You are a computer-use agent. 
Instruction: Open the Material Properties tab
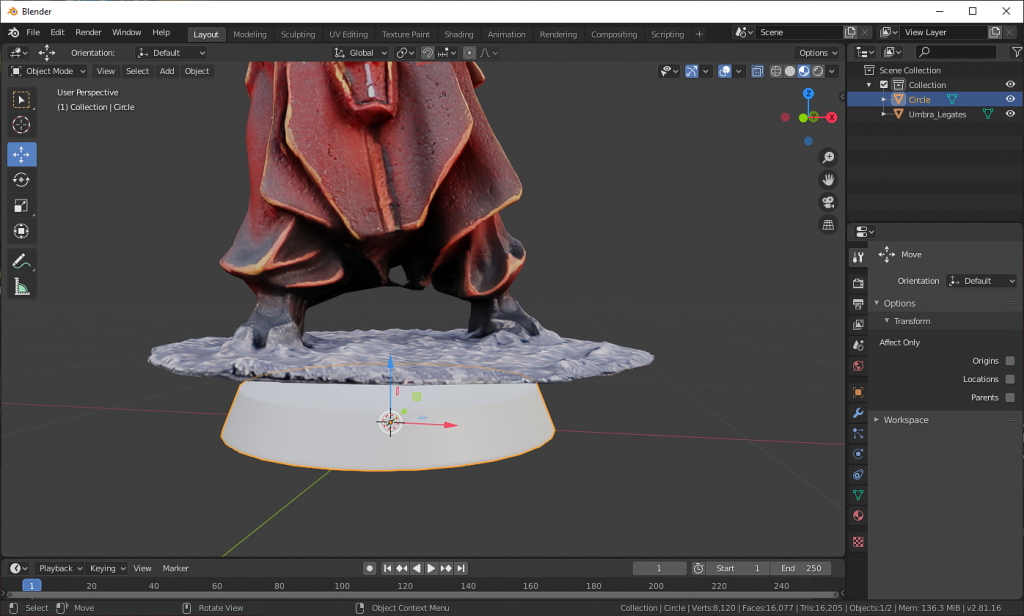[x=857, y=515]
